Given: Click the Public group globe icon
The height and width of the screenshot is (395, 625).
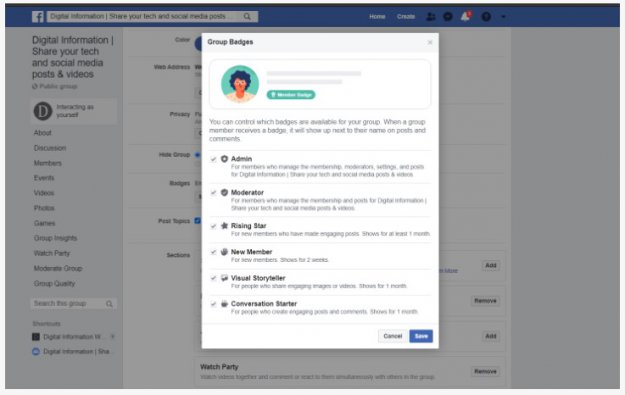Looking at the screenshot, I should (x=35, y=86).
